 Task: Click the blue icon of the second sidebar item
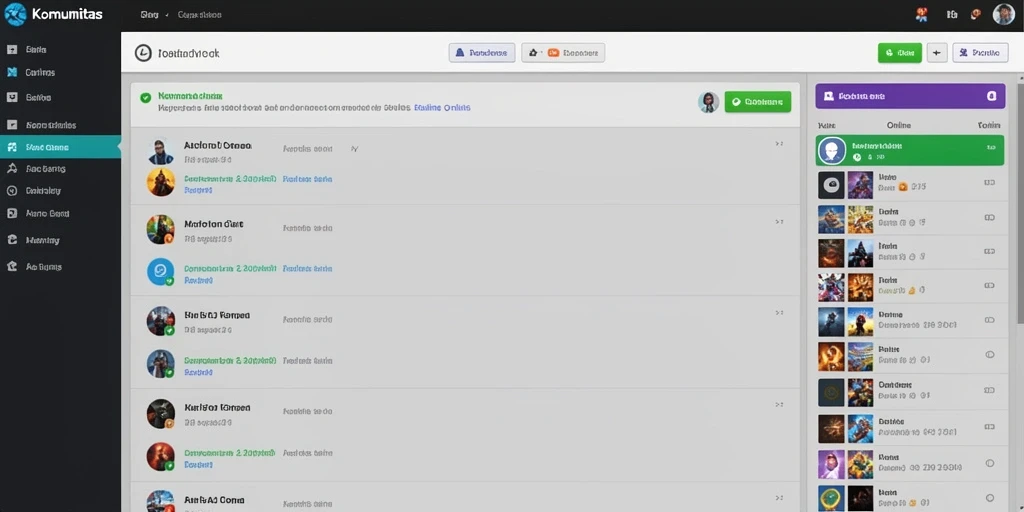tap(12, 72)
